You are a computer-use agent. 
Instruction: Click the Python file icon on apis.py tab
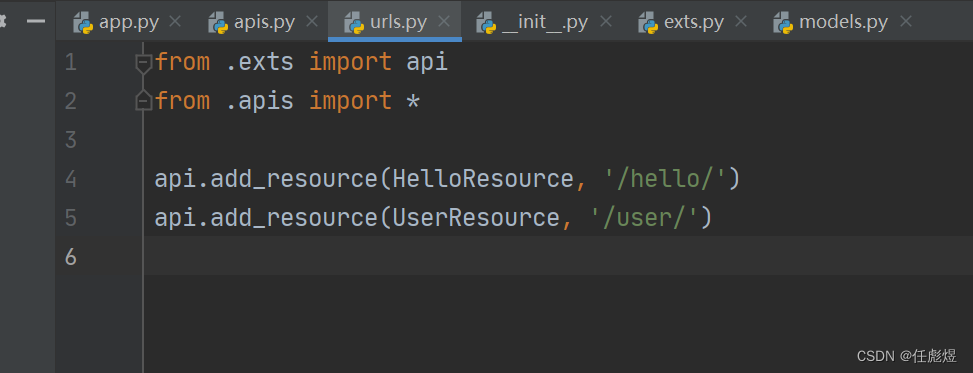coord(218,23)
